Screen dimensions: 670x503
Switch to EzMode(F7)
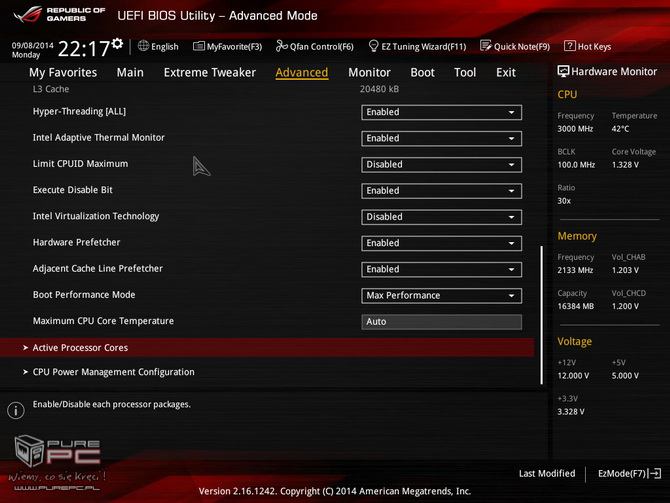tap(629, 474)
